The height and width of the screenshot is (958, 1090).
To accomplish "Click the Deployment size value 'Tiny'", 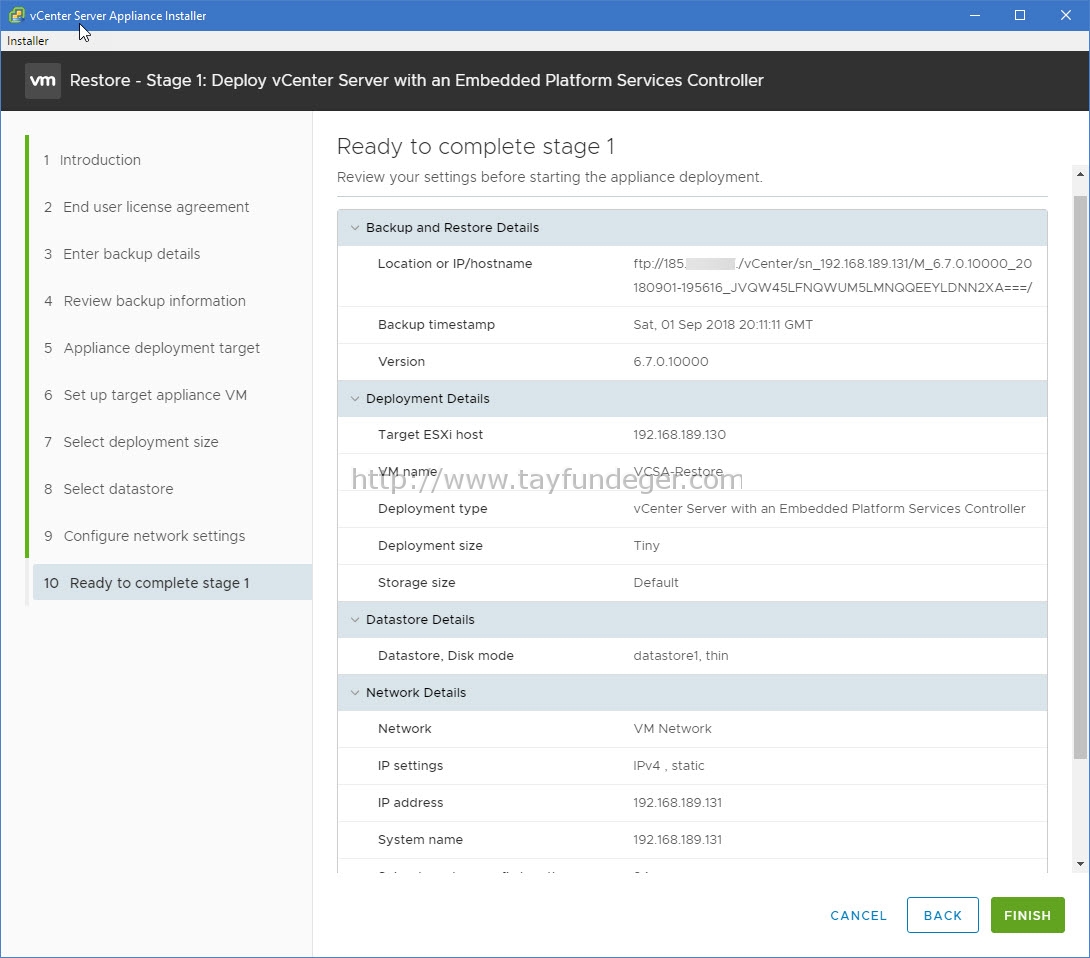I will (x=646, y=546).
